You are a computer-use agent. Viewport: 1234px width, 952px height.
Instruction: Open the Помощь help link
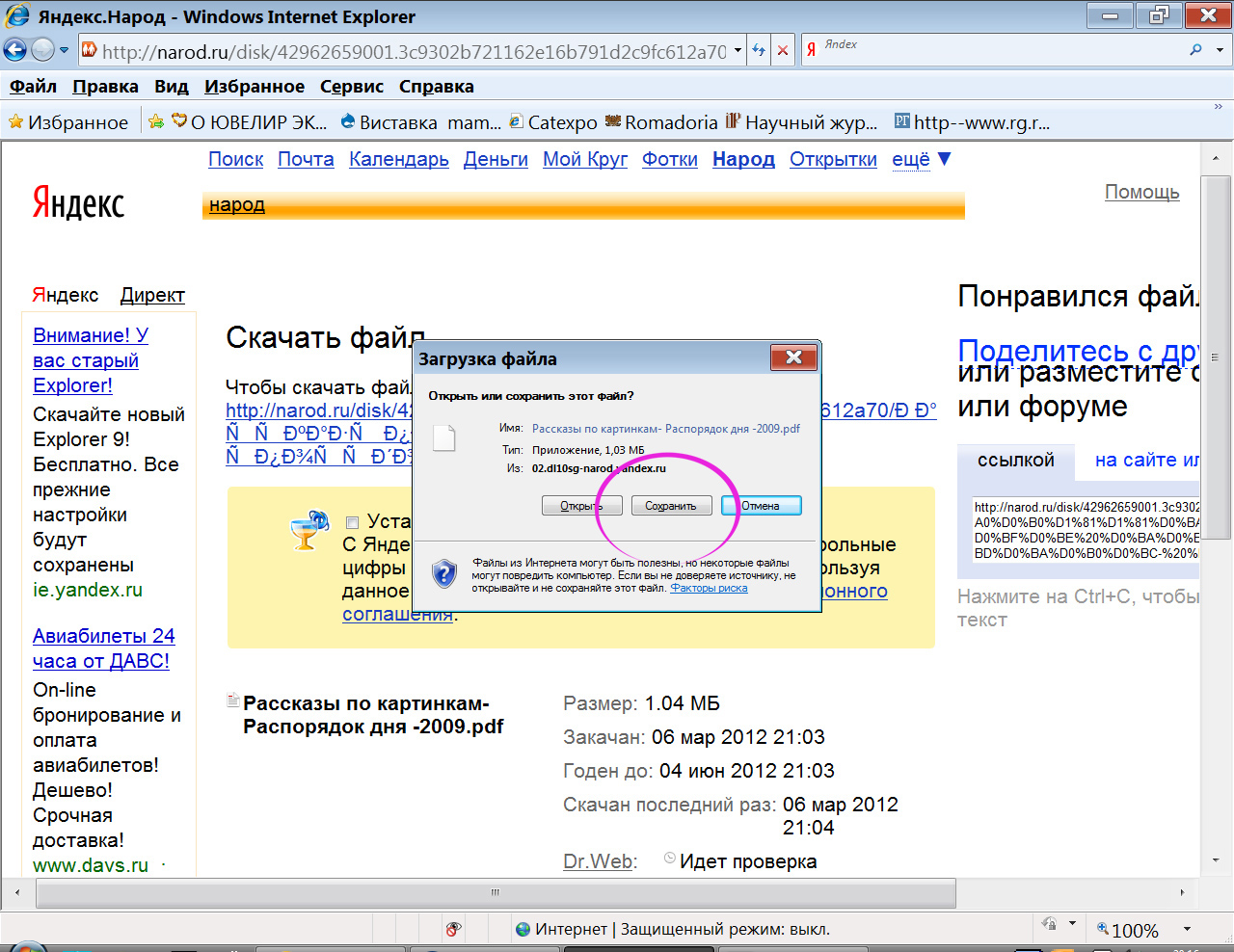coord(1142,192)
